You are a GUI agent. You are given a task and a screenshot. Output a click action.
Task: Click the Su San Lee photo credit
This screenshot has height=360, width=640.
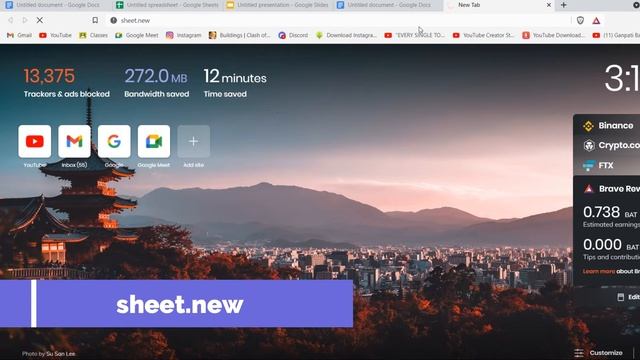(x=60, y=354)
